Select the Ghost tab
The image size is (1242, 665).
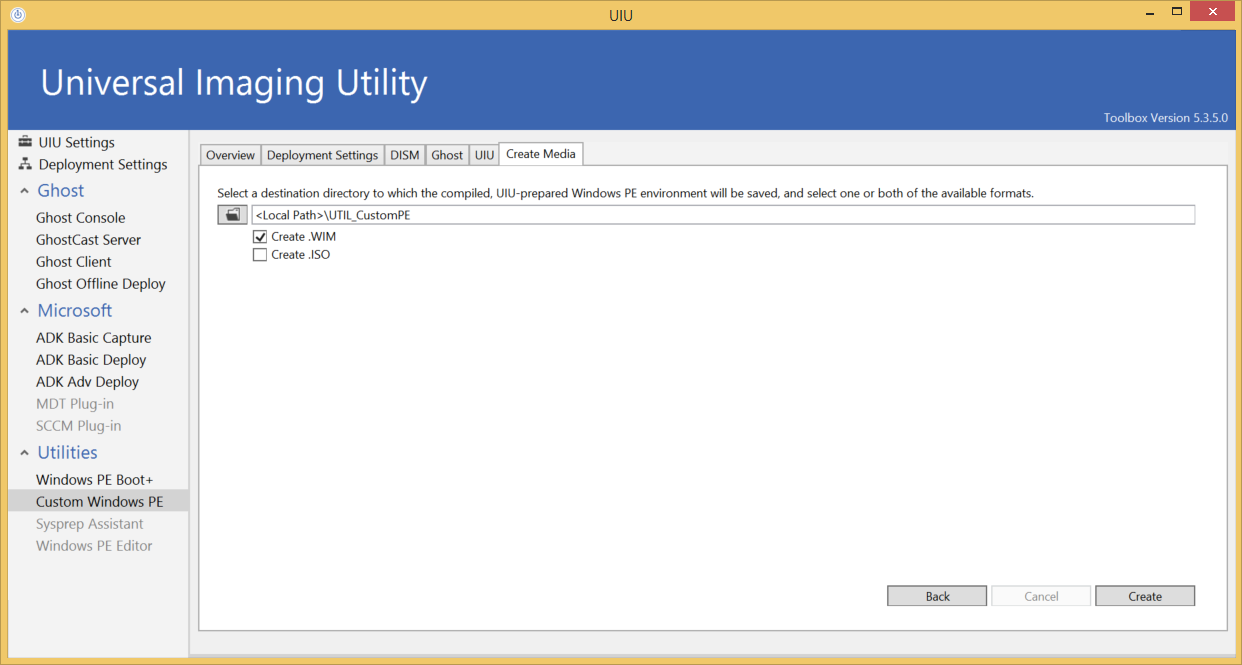(x=447, y=155)
